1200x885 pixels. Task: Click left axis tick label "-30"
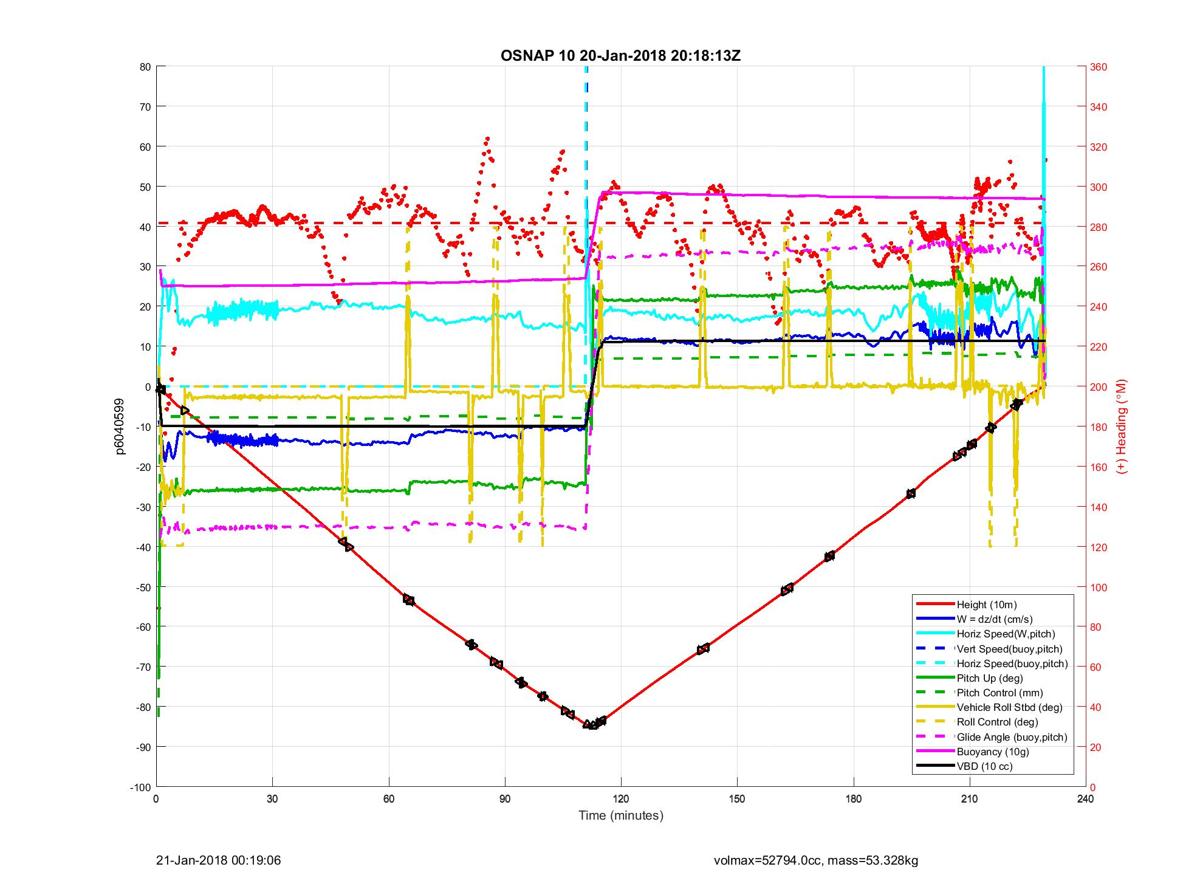[142, 507]
